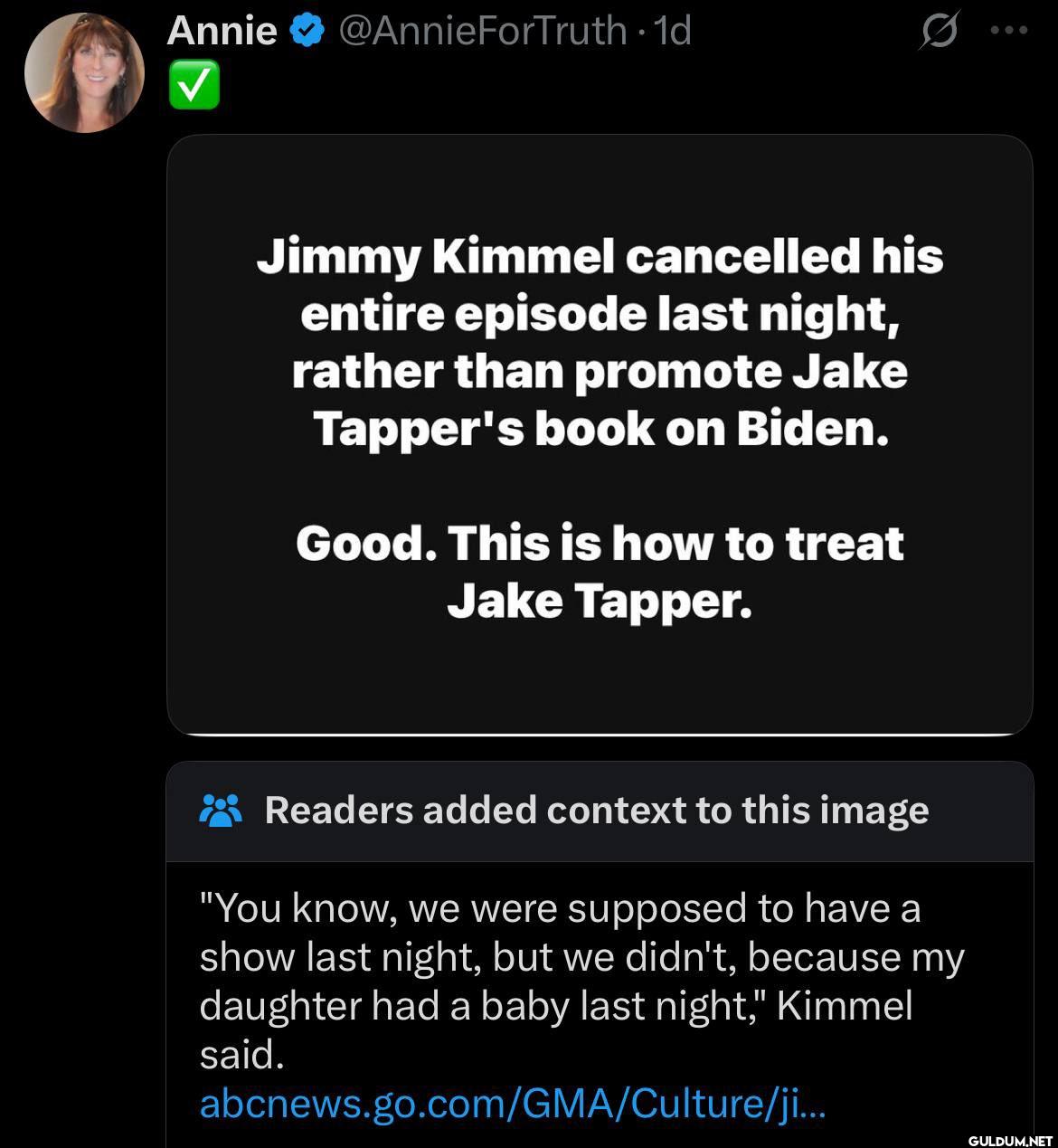Click the blue verified badge
The image size is (1058, 1148).
[x=307, y=32]
